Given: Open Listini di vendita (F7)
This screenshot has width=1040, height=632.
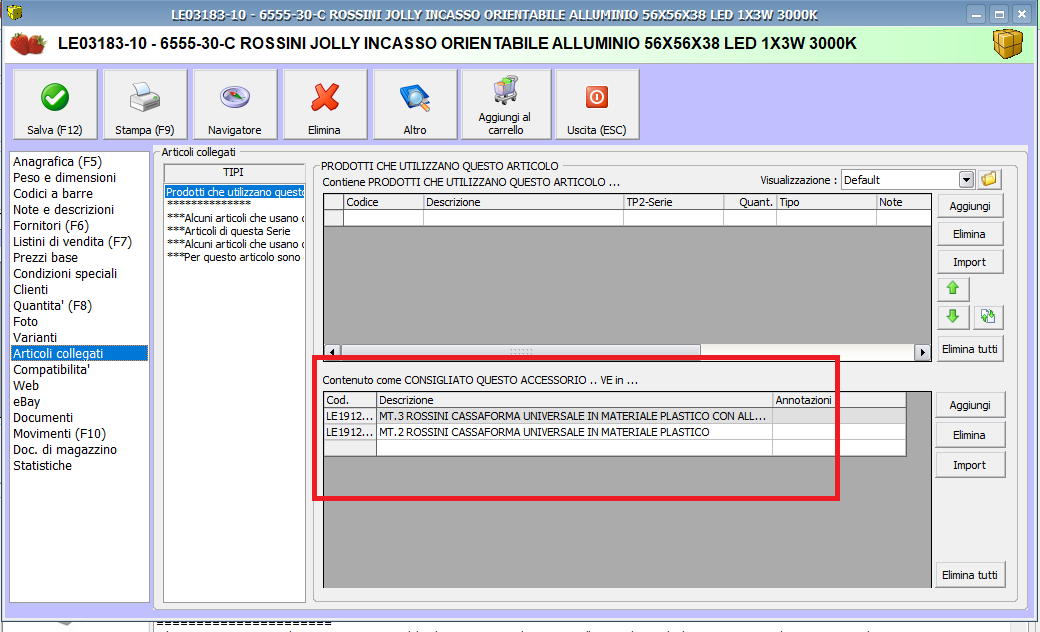Looking at the screenshot, I should 72,241.
